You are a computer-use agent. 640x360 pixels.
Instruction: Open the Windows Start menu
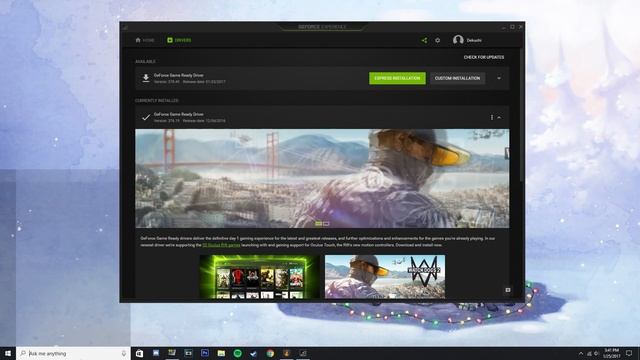[x=8, y=353]
